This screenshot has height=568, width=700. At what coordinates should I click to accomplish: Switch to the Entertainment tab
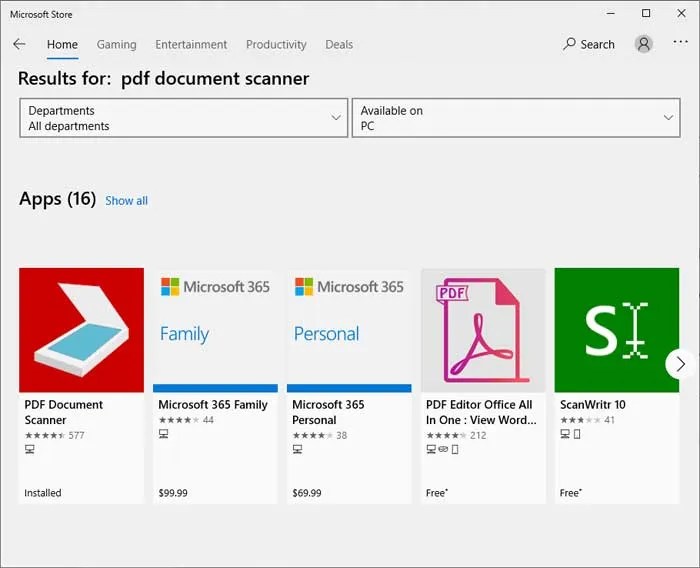click(x=191, y=45)
